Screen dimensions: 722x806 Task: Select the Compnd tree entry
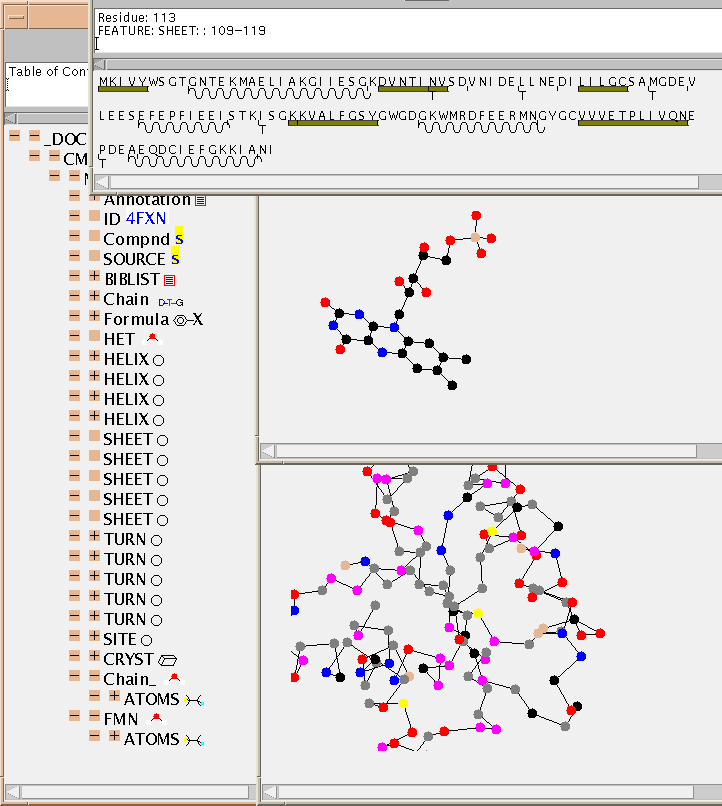[x=137, y=239]
